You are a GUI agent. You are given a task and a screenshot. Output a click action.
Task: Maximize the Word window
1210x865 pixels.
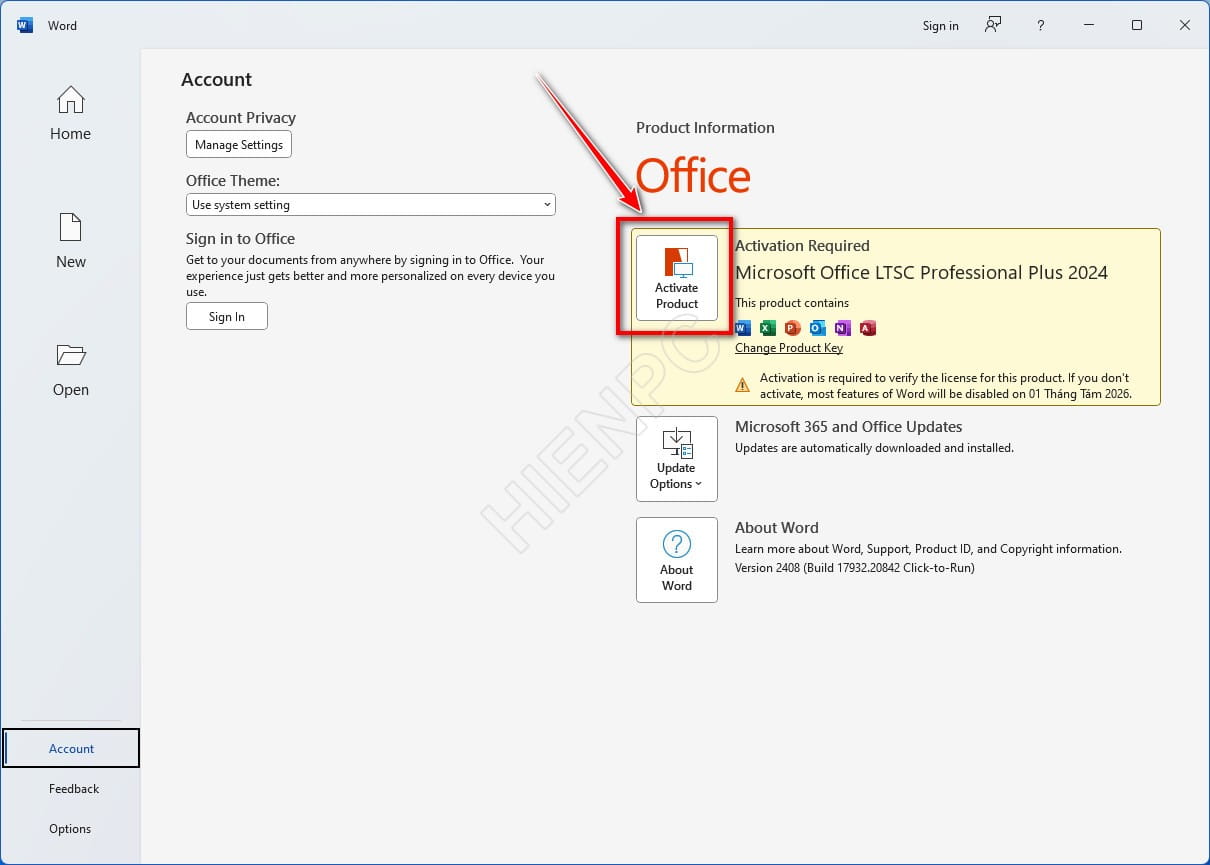click(x=1137, y=25)
